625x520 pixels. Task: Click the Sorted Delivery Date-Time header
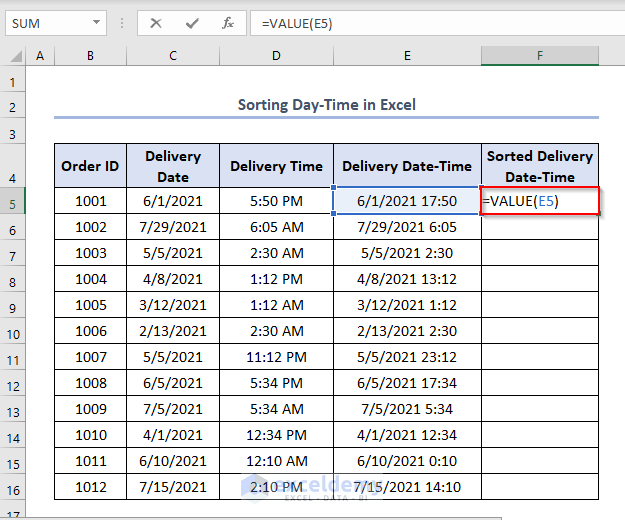click(539, 166)
